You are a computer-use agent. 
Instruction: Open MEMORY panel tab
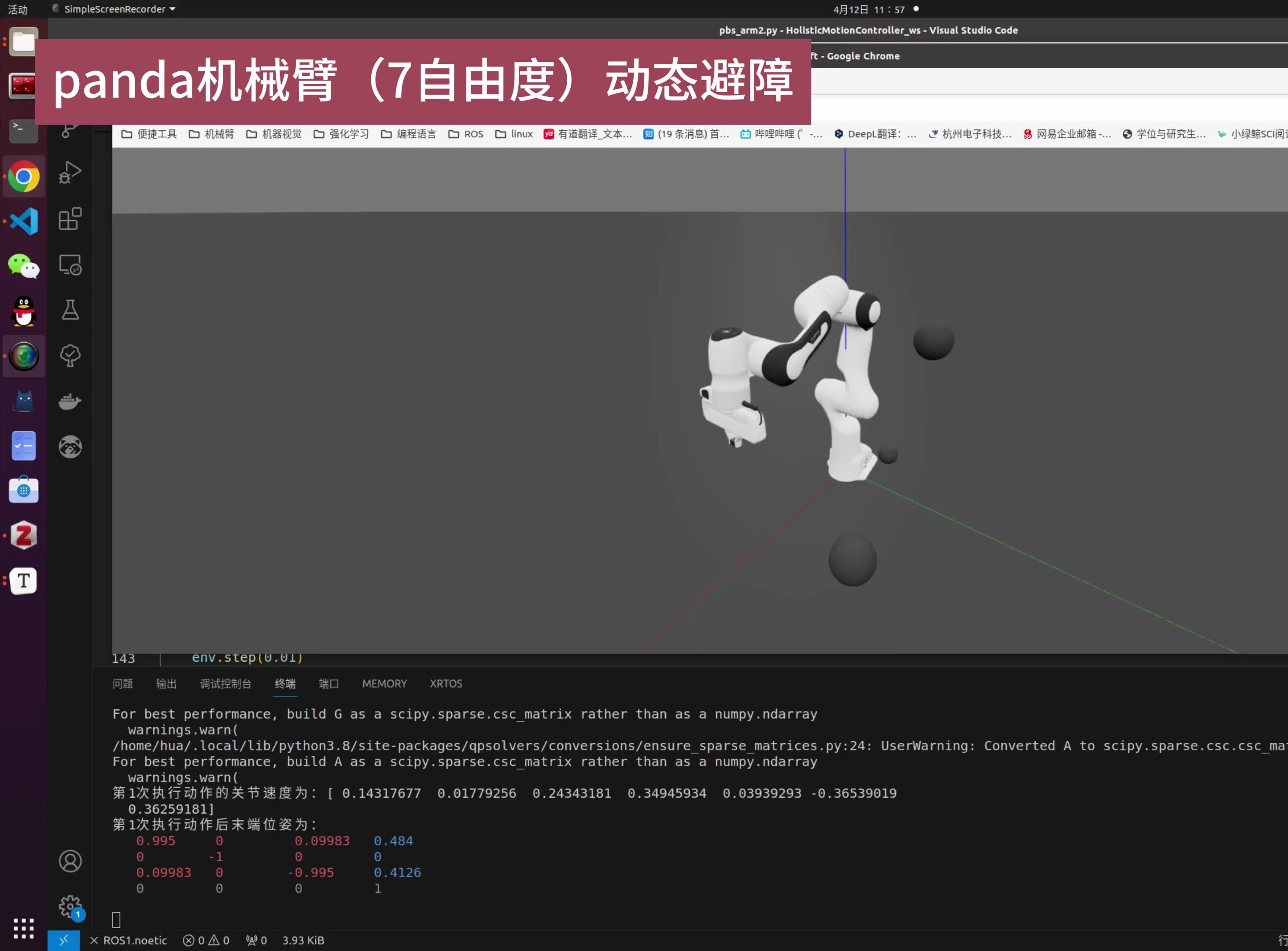(x=384, y=684)
